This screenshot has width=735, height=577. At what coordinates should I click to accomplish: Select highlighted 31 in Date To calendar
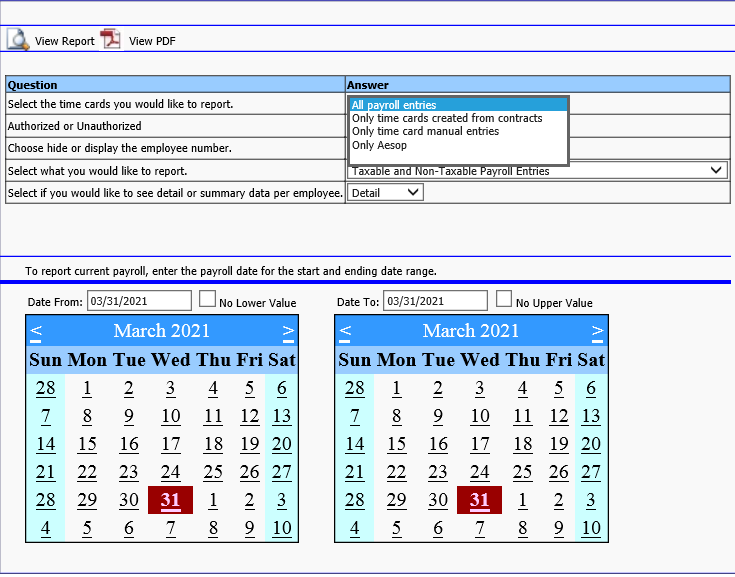(x=480, y=500)
